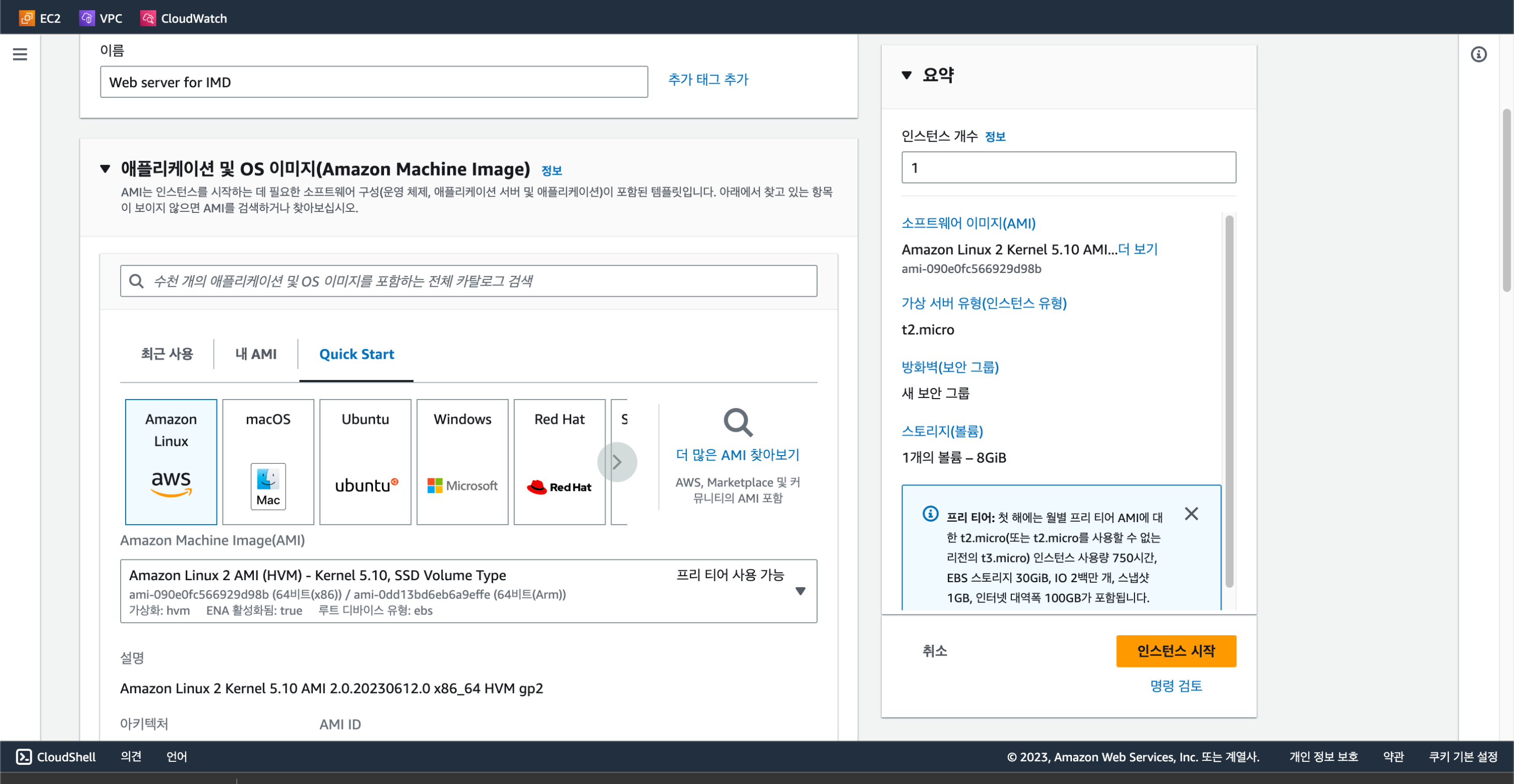Image resolution: width=1514 pixels, height=784 pixels.
Task: Click the 추가 태그 추가 link
Action: pyautogui.click(x=708, y=79)
